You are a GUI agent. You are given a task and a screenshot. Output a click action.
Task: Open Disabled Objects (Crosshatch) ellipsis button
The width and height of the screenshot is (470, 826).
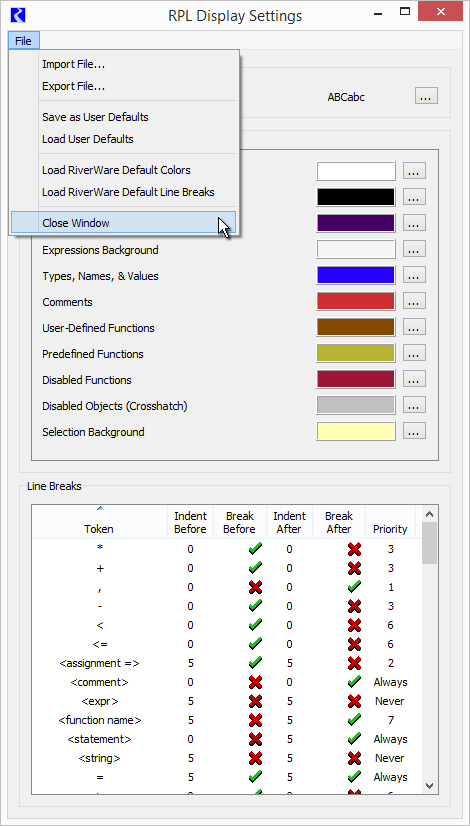tap(414, 405)
